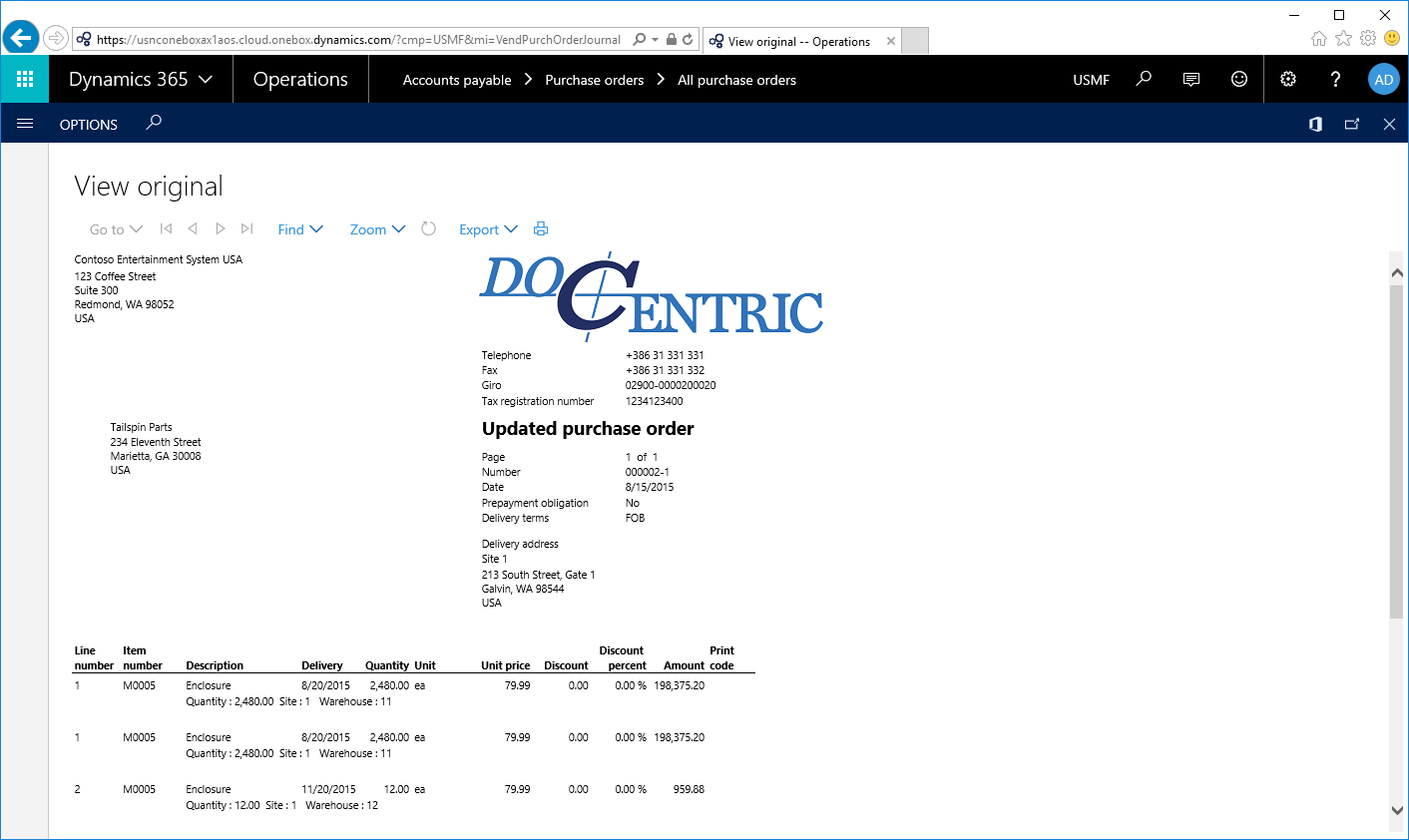This screenshot has width=1409, height=840.
Task: Open the messages icon in the navigation bar
Action: pyautogui.click(x=1191, y=79)
